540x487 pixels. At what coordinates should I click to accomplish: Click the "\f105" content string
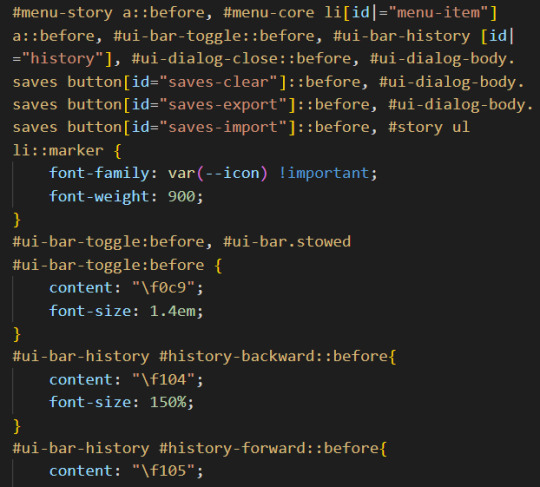164,471
